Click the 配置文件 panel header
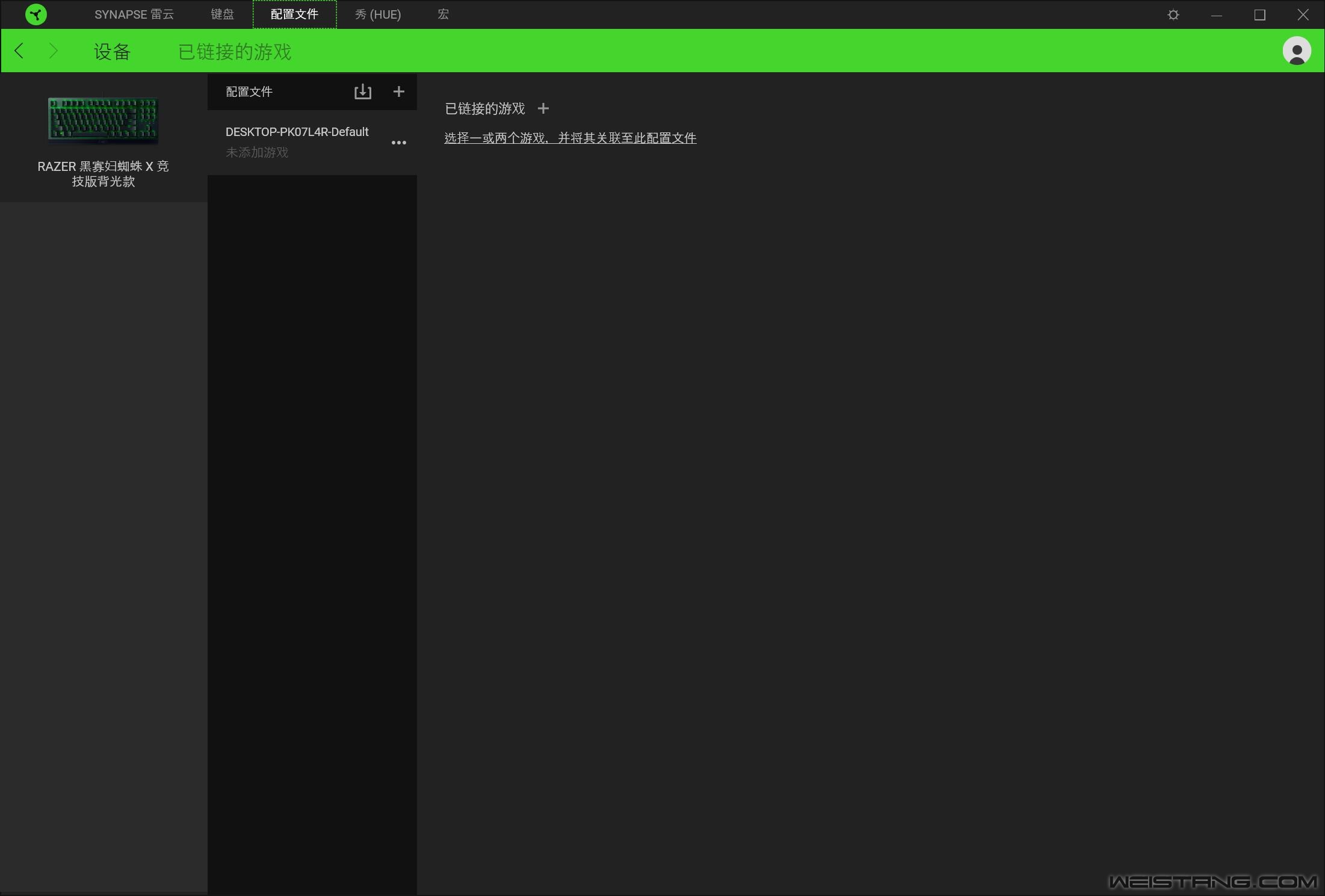1325x896 pixels. point(249,91)
